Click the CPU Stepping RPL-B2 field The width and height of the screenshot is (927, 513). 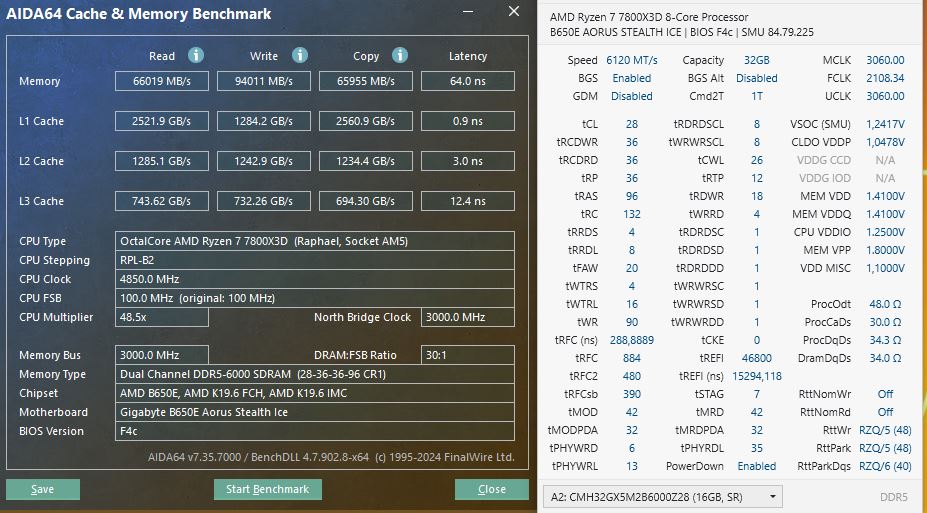point(315,260)
